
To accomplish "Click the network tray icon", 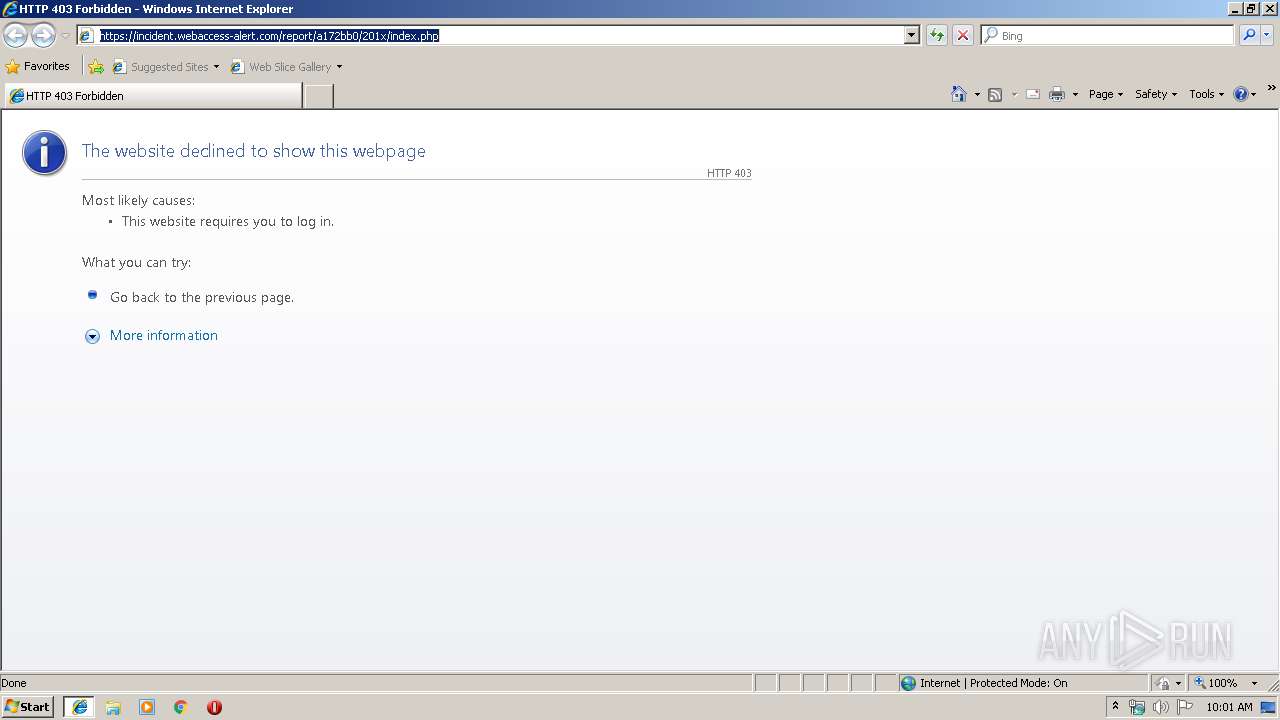I will coord(1137,707).
